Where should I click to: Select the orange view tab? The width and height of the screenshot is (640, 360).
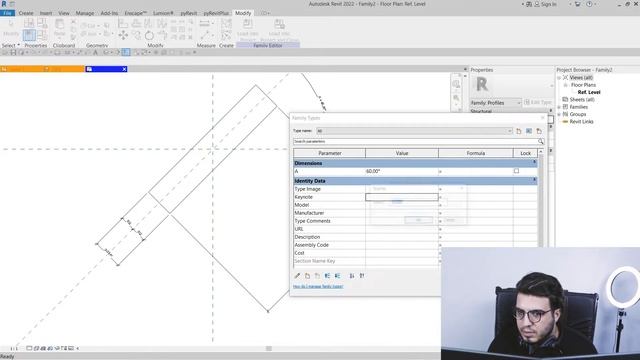click(42, 69)
